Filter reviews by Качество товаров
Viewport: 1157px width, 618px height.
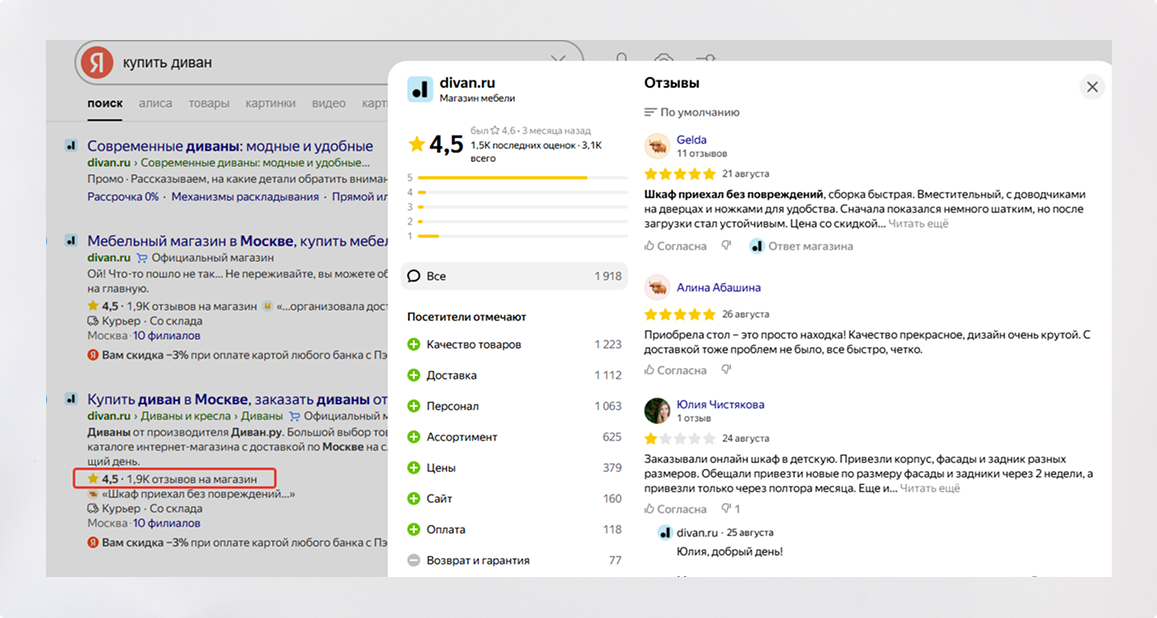(x=473, y=344)
